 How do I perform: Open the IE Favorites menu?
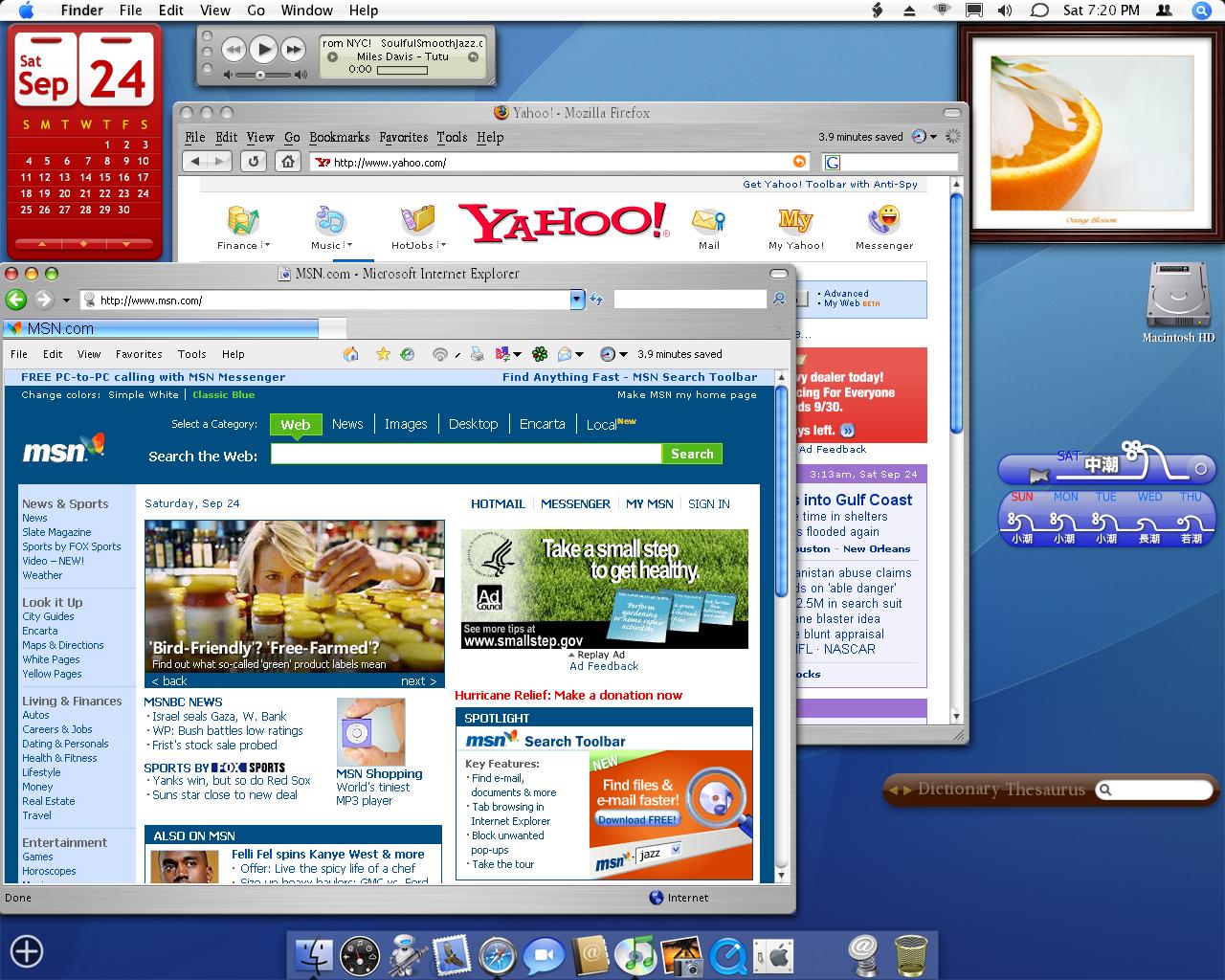139,354
